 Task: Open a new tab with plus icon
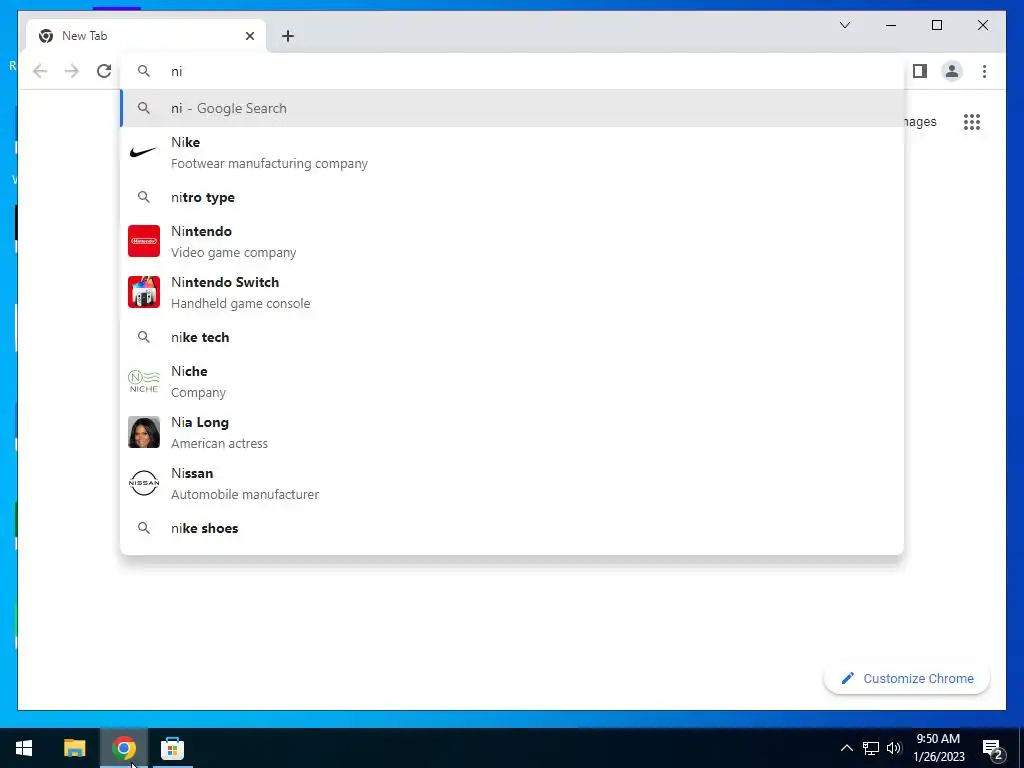tap(288, 36)
